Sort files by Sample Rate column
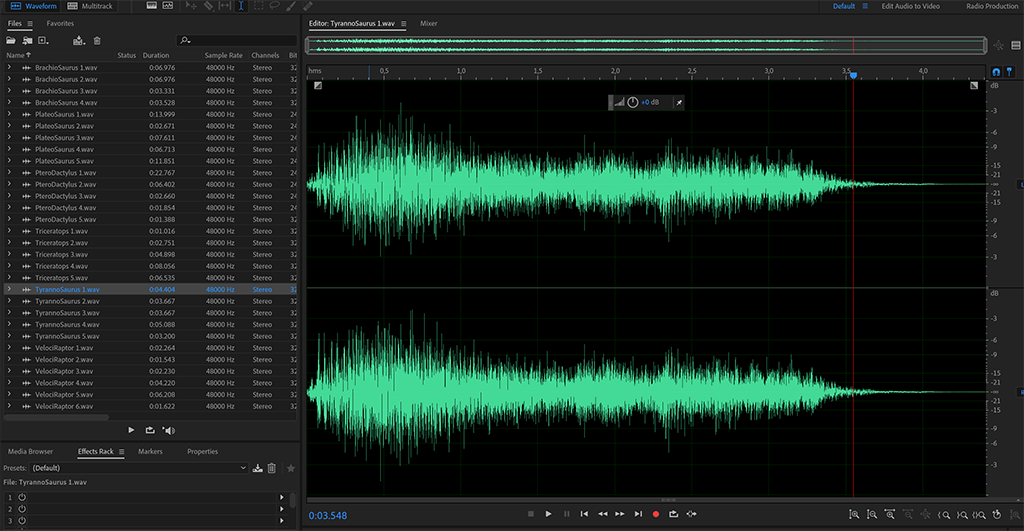Screen dimensions: 1024x531 click(x=223, y=56)
